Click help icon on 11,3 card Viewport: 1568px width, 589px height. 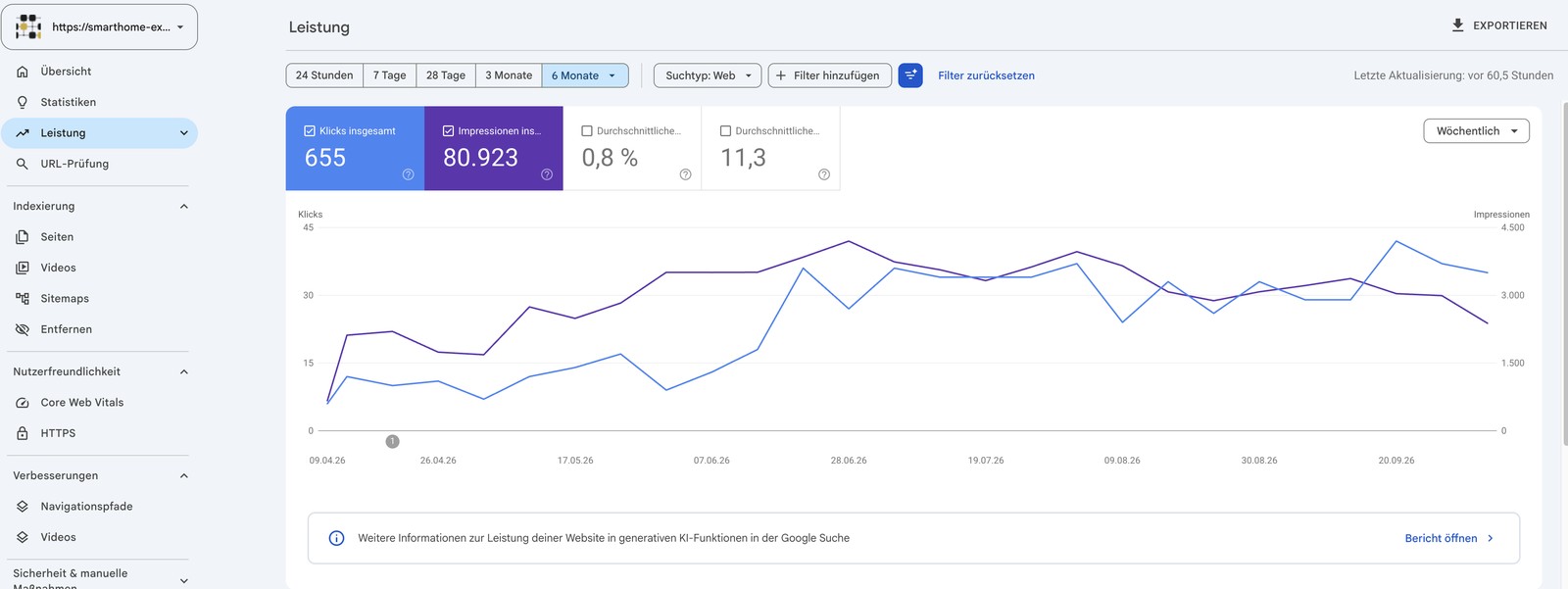point(824,174)
